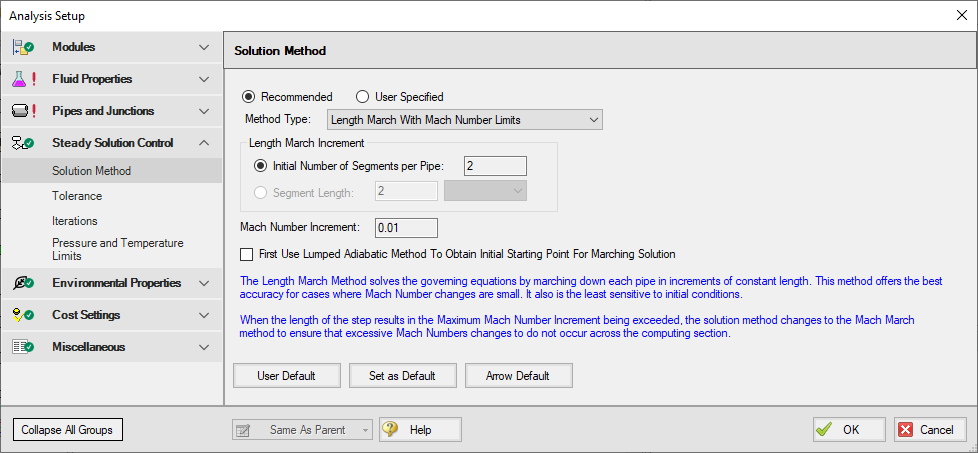
Task: Expand the Pipes and Junctions chevron
Action: [x=204, y=111]
